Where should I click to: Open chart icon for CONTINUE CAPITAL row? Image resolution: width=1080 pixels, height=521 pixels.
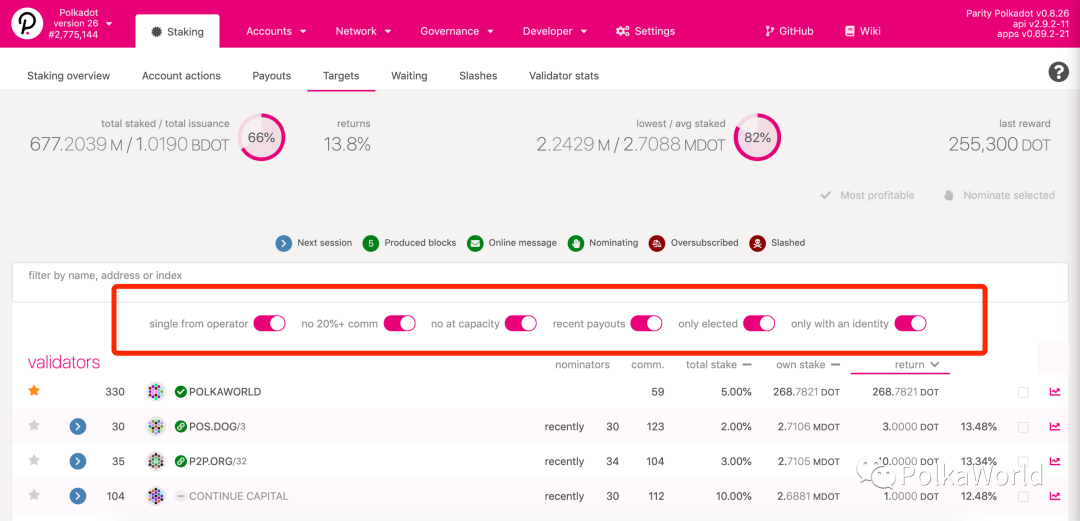[1054, 496]
